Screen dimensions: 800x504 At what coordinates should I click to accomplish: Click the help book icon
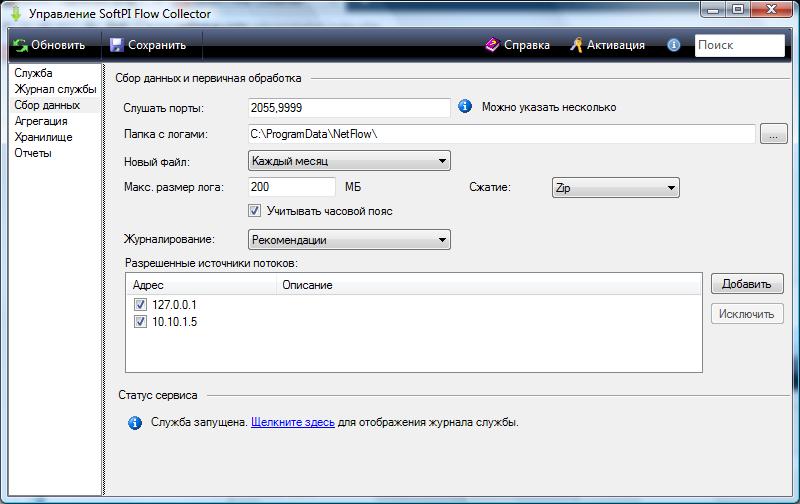(x=492, y=45)
